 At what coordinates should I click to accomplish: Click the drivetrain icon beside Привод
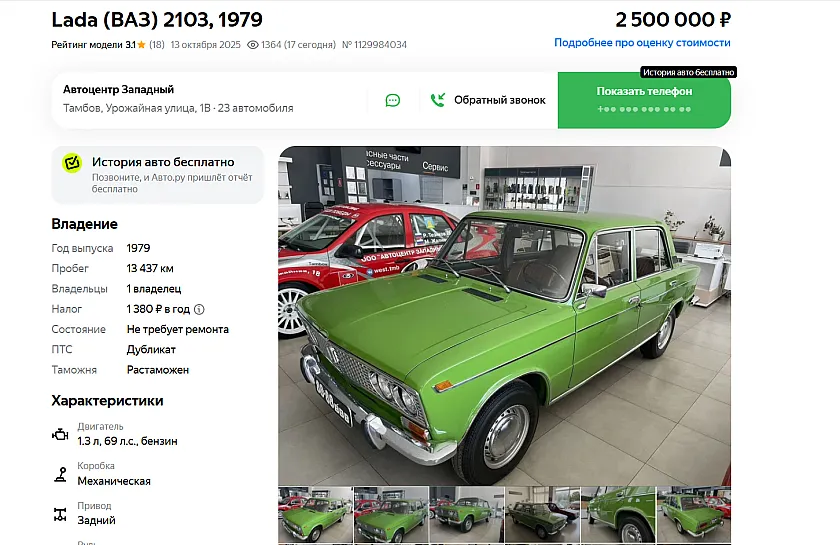tap(60, 514)
